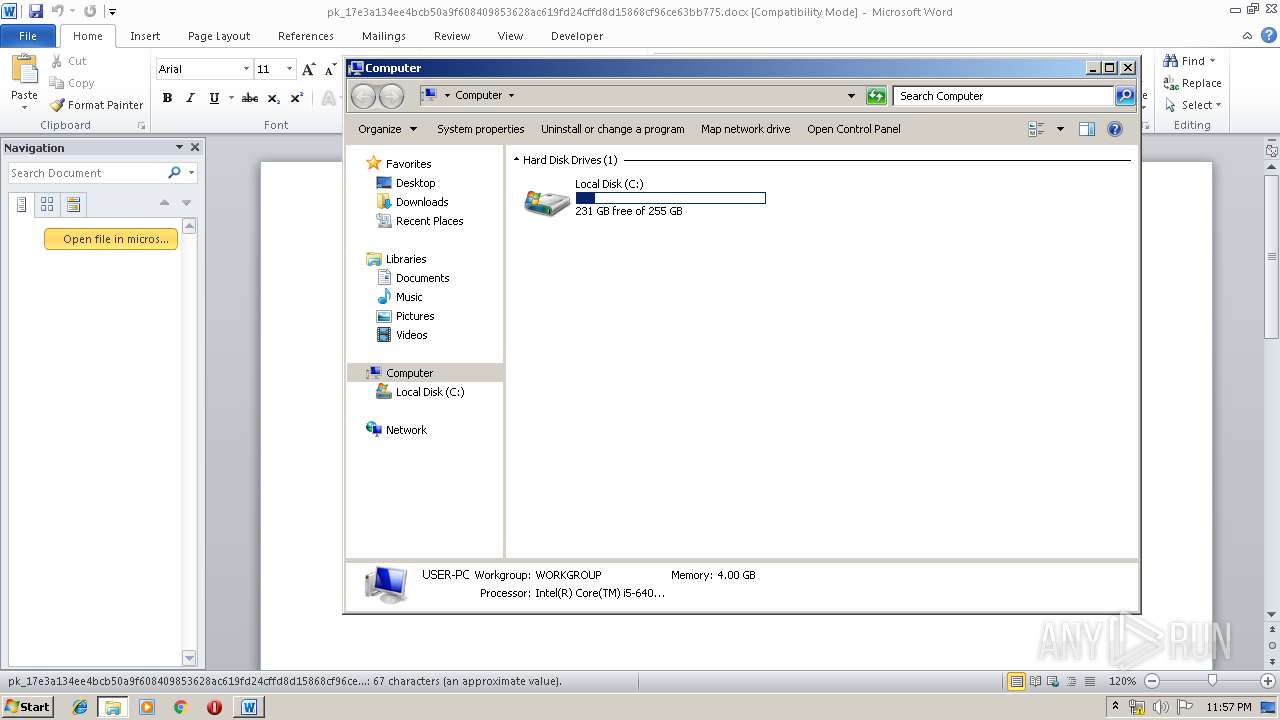Apply subscript formatting
Image resolution: width=1280 pixels, height=720 pixels.
[x=273, y=98]
